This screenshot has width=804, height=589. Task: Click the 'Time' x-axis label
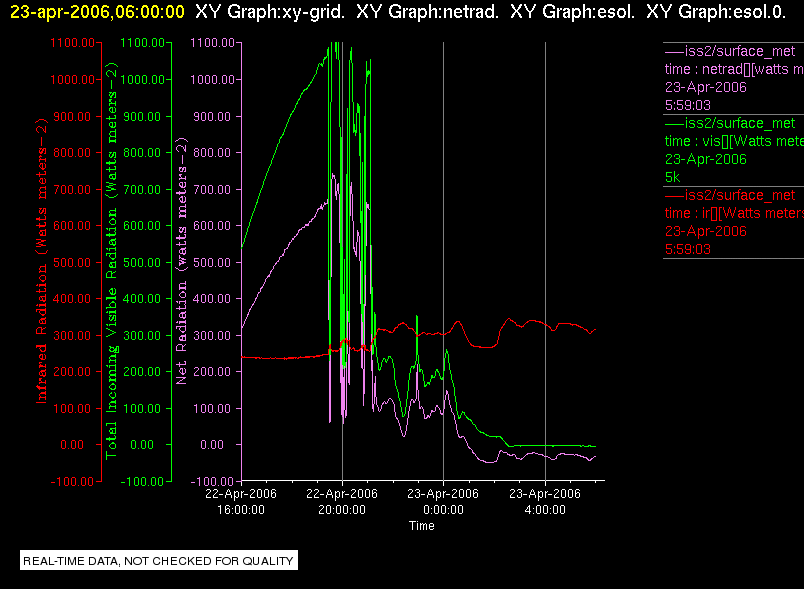click(421, 526)
